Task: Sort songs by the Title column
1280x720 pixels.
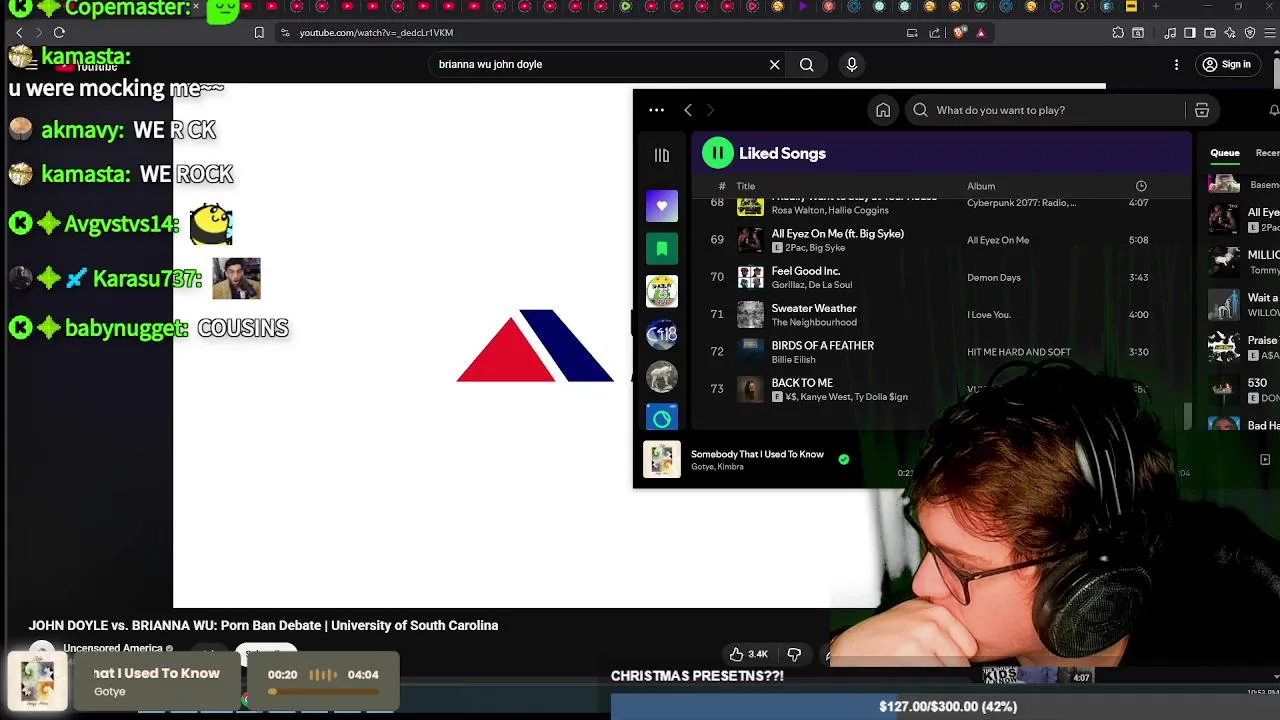Action: (746, 186)
